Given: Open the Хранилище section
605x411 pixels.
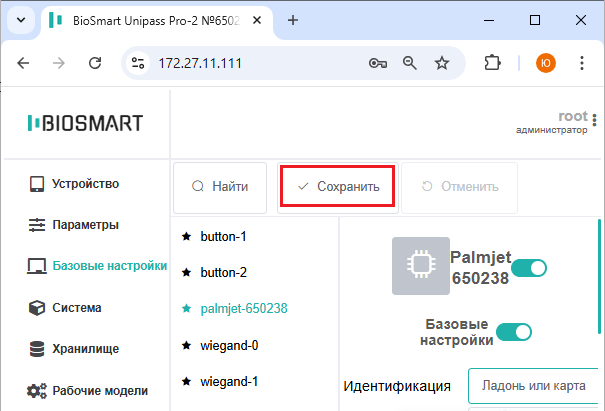Looking at the screenshot, I should coord(74,349).
